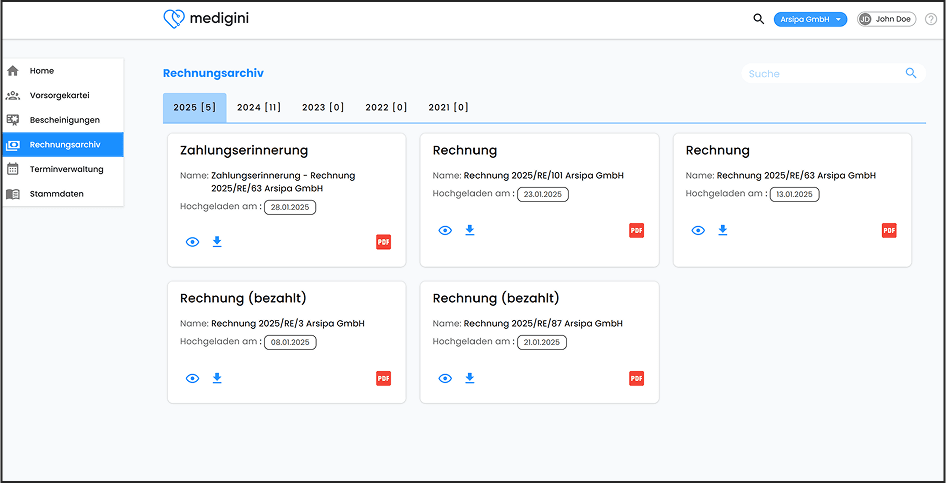The image size is (946, 483).
Task: Click search magnifier inside Suche field
Action: click(x=911, y=73)
